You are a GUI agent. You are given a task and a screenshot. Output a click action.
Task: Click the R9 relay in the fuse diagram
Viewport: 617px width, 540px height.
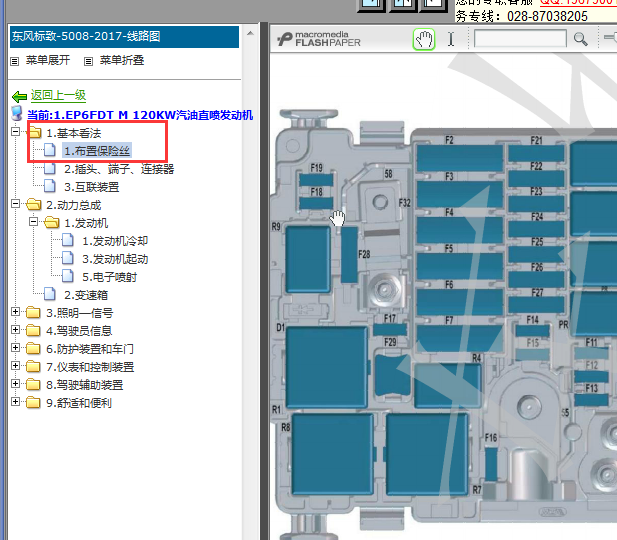point(308,259)
